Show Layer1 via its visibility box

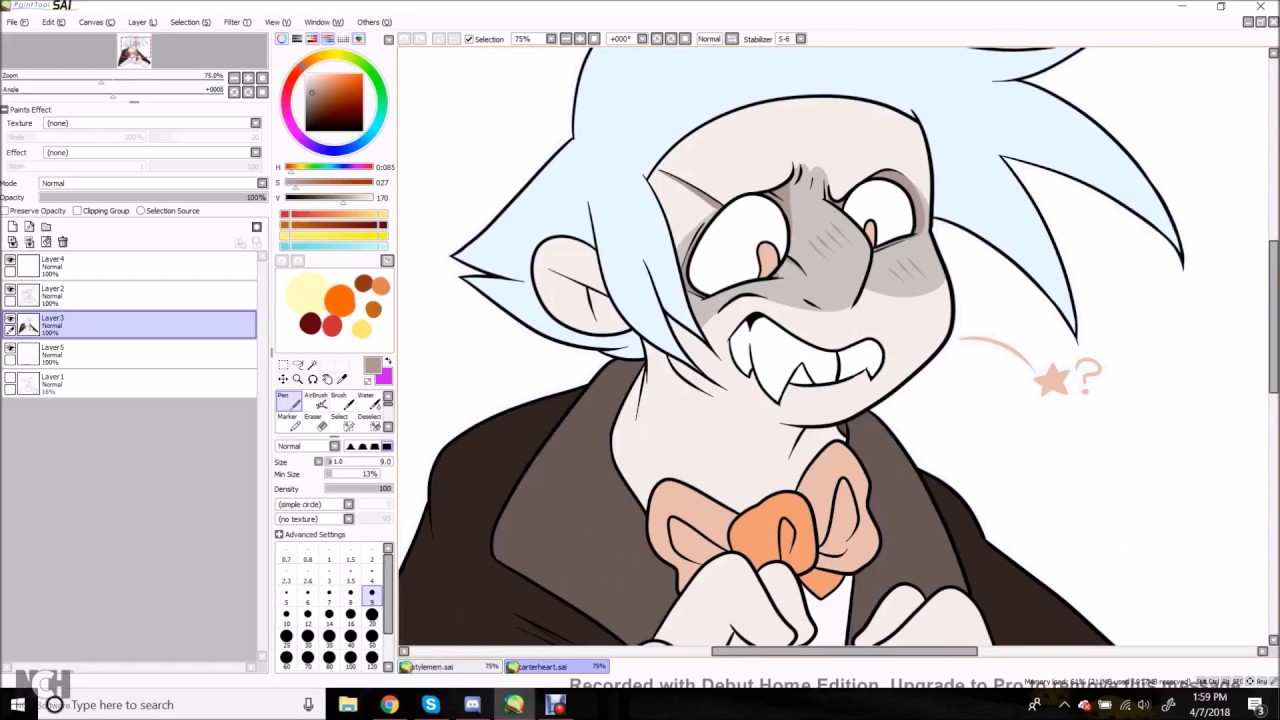coord(10,378)
